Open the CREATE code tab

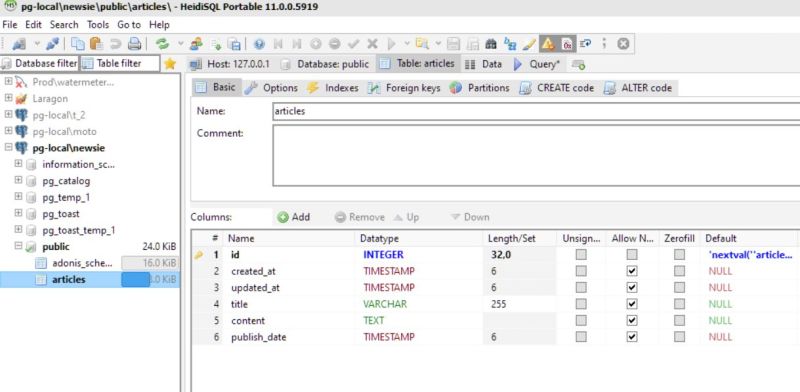pyautogui.click(x=557, y=88)
